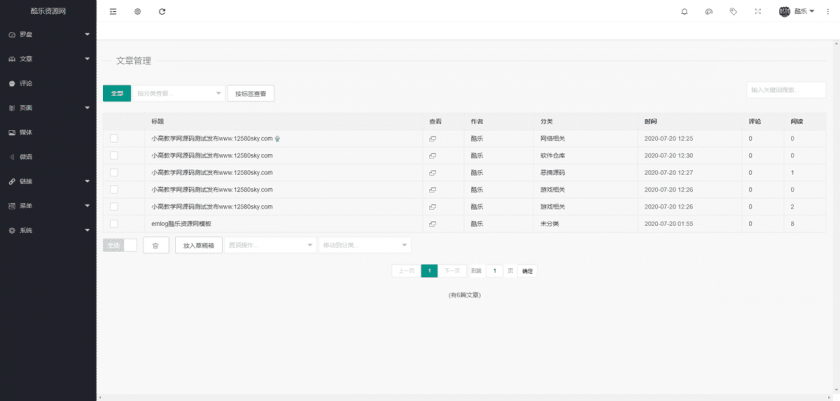Click the refresh icon in the top bar

162,11
